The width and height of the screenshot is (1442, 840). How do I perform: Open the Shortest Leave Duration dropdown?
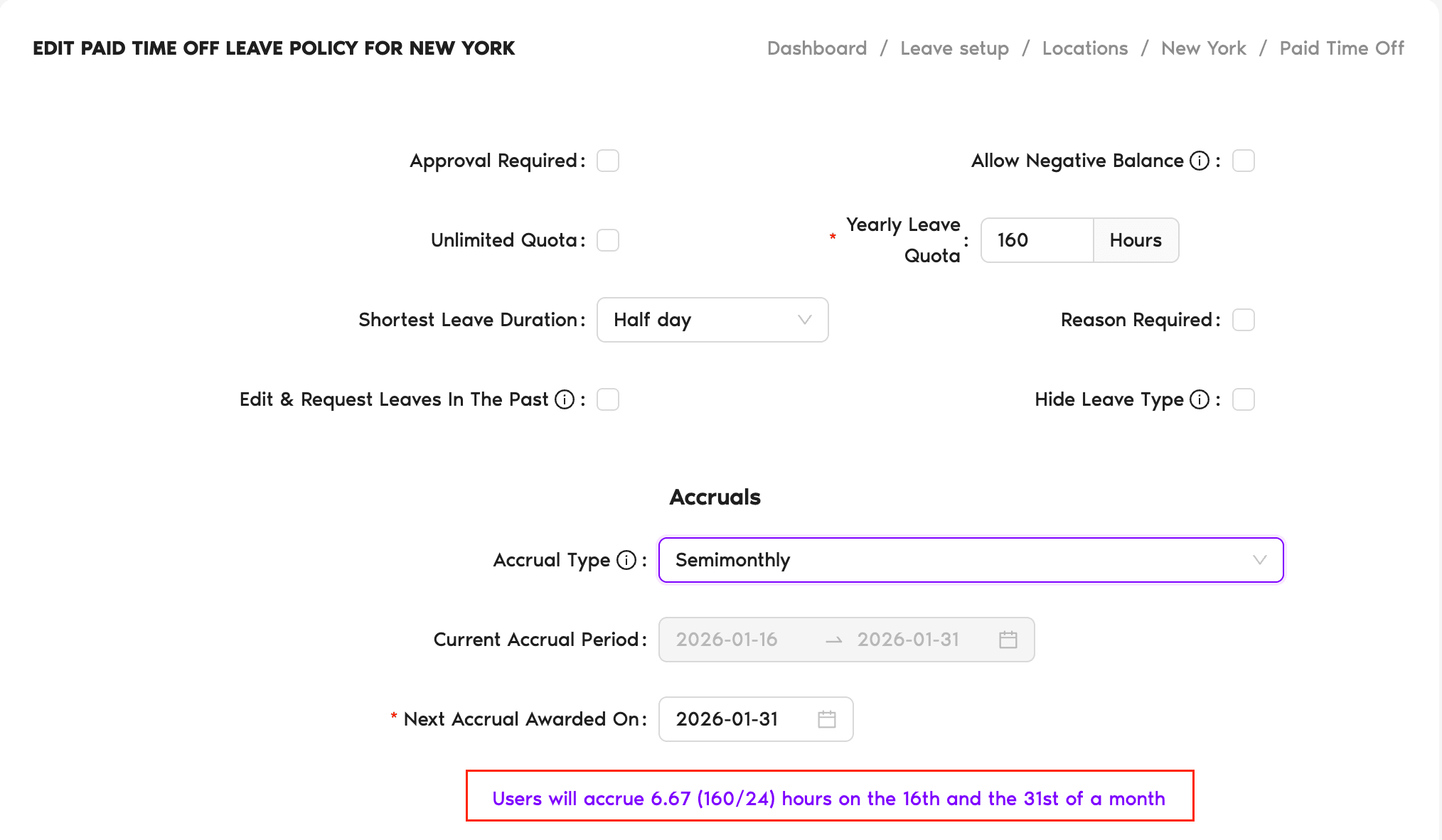(x=712, y=320)
